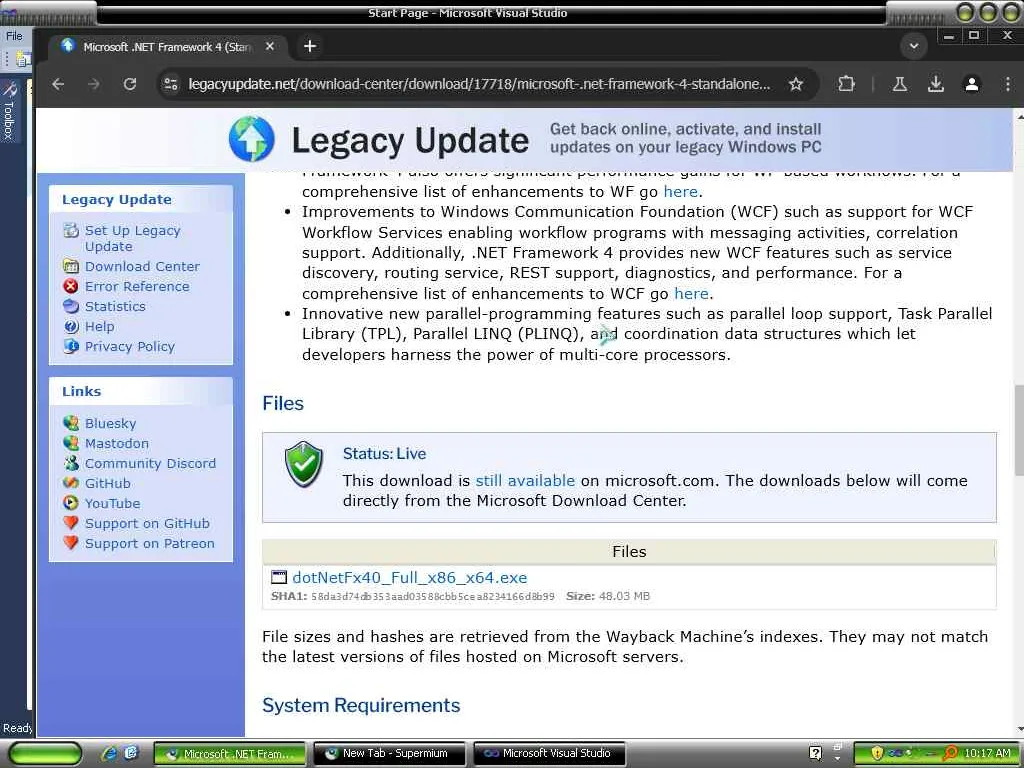Image resolution: width=1024 pixels, height=768 pixels.
Task: Launch Internet Explorer from quick launch
Action: point(109,754)
